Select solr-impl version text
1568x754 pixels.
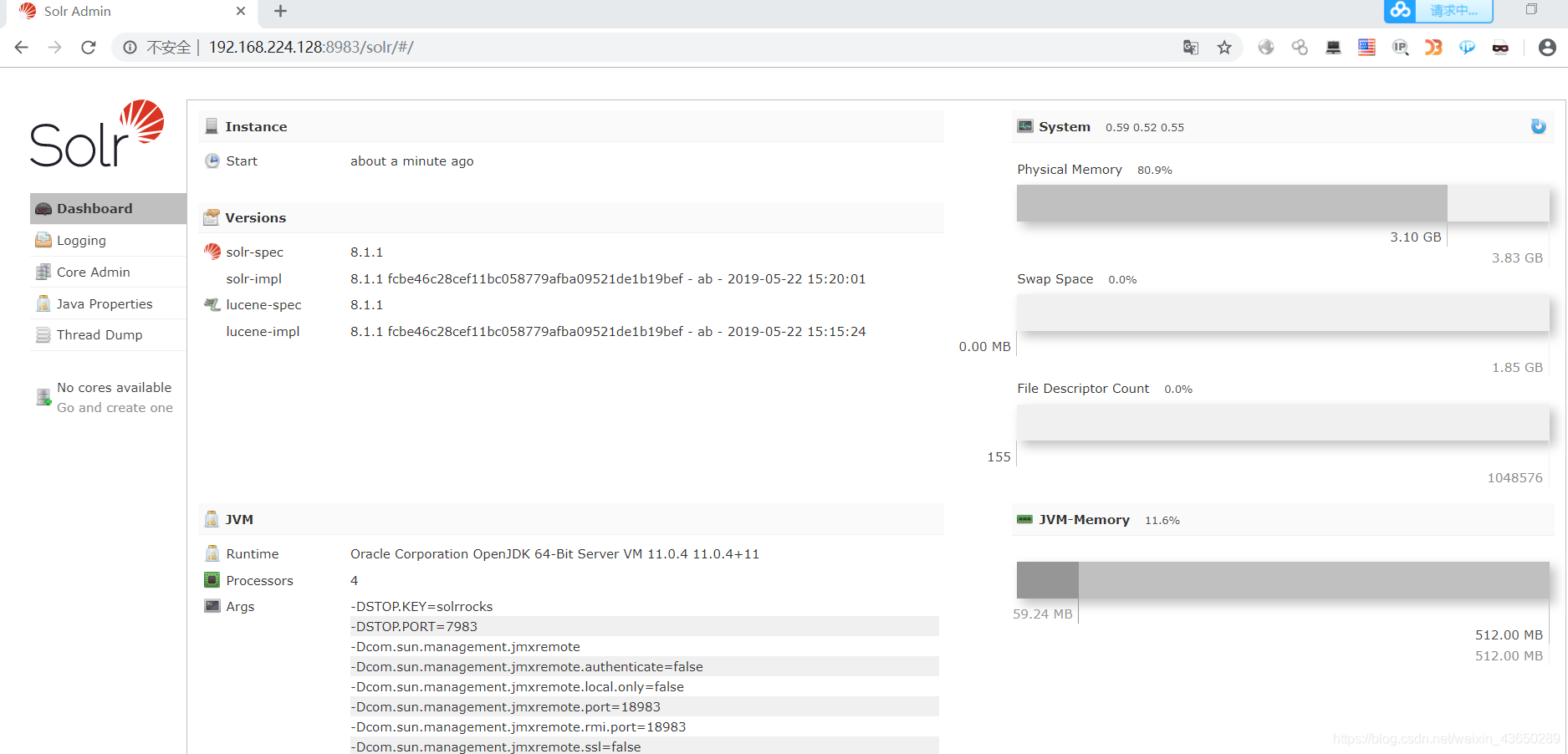point(608,279)
